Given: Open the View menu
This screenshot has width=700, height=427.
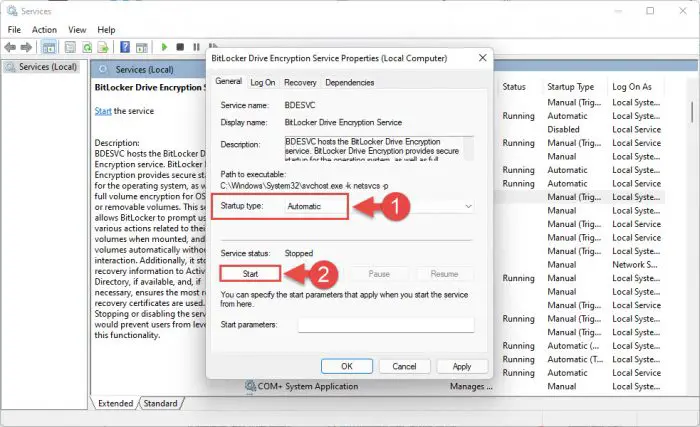Looking at the screenshot, I should (77, 29).
